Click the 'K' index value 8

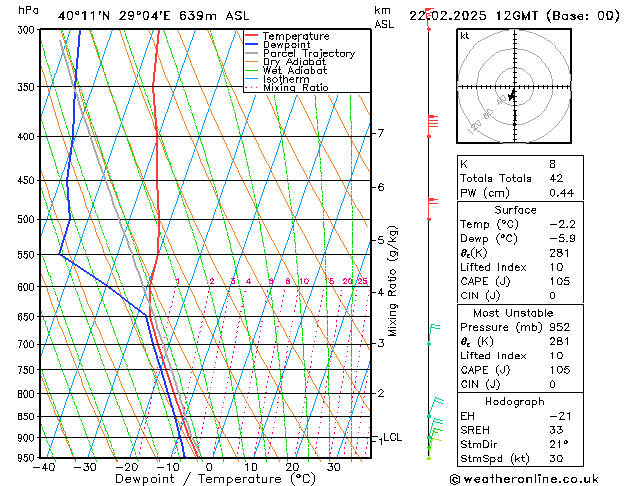tap(552, 164)
